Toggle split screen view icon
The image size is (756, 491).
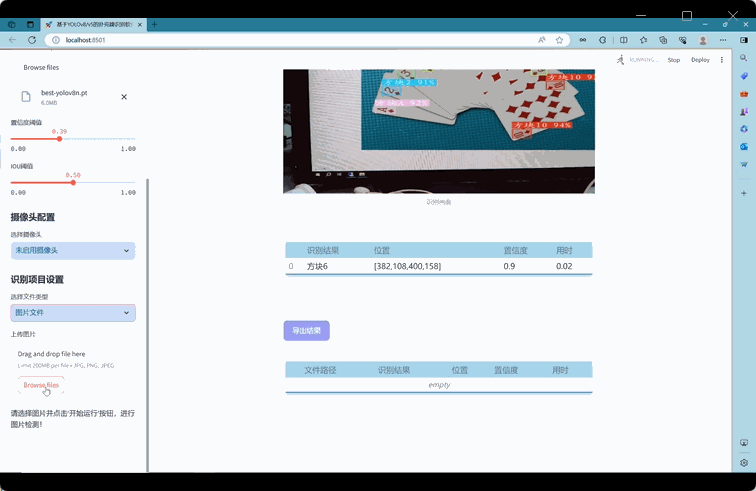coord(623,40)
